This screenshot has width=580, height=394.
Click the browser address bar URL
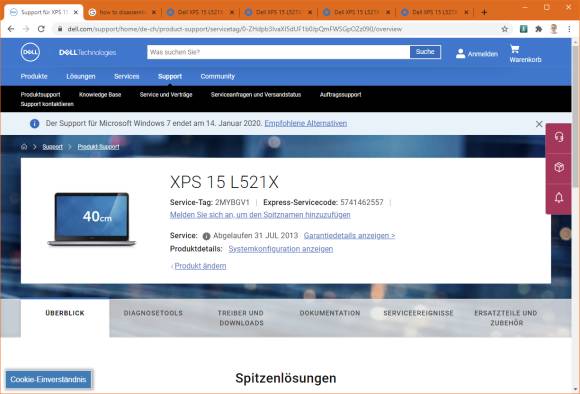coord(235,29)
